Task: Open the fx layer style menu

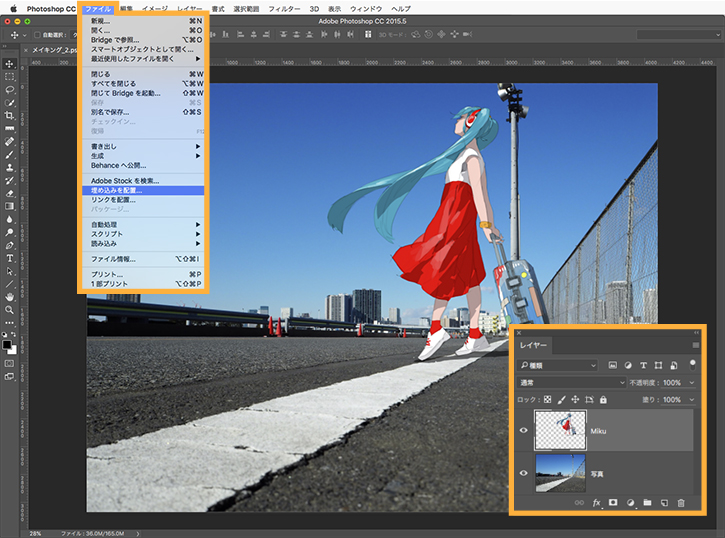Action: pos(596,503)
